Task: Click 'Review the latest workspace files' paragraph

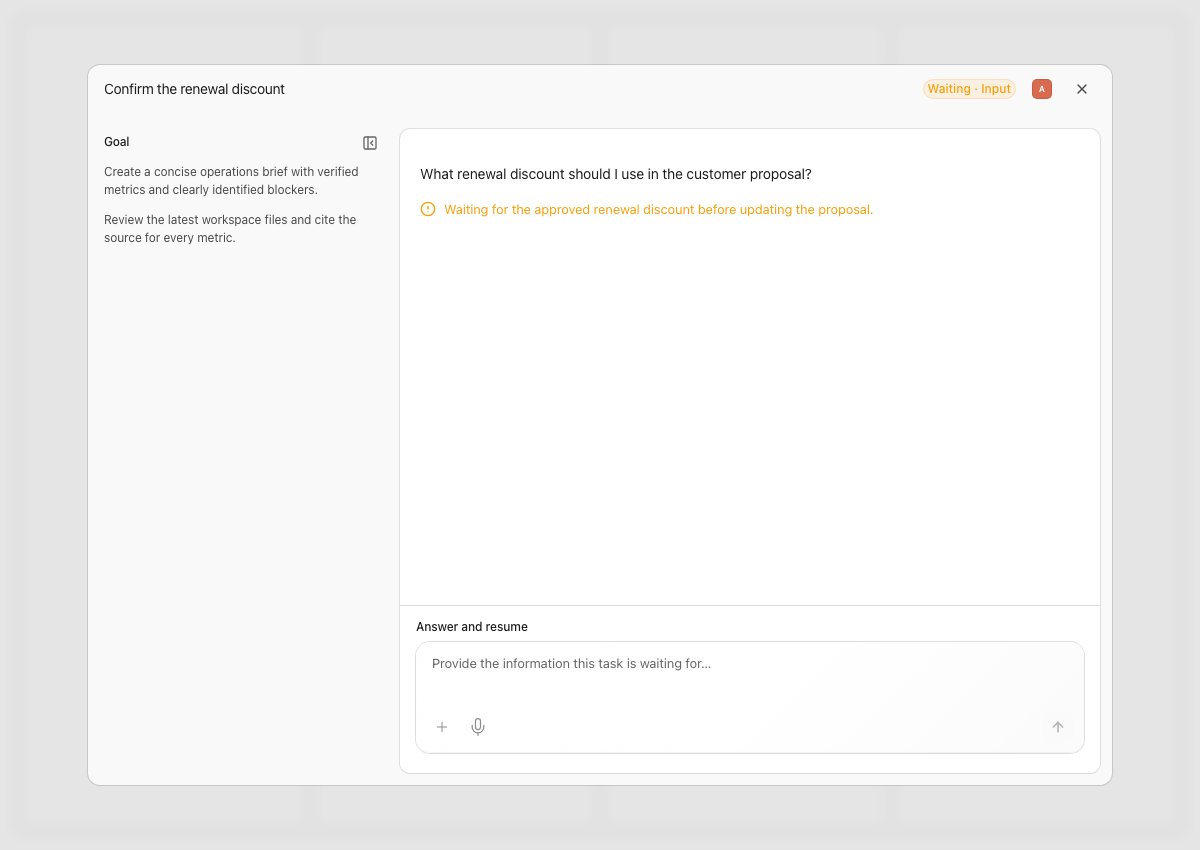Action: (x=231, y=229)
